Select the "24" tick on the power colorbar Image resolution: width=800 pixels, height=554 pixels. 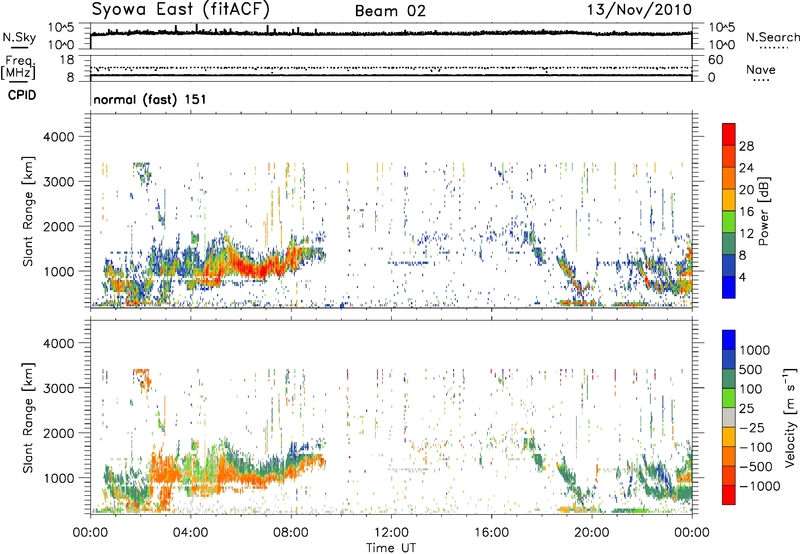pyautogui.click(x=746, y=168)
